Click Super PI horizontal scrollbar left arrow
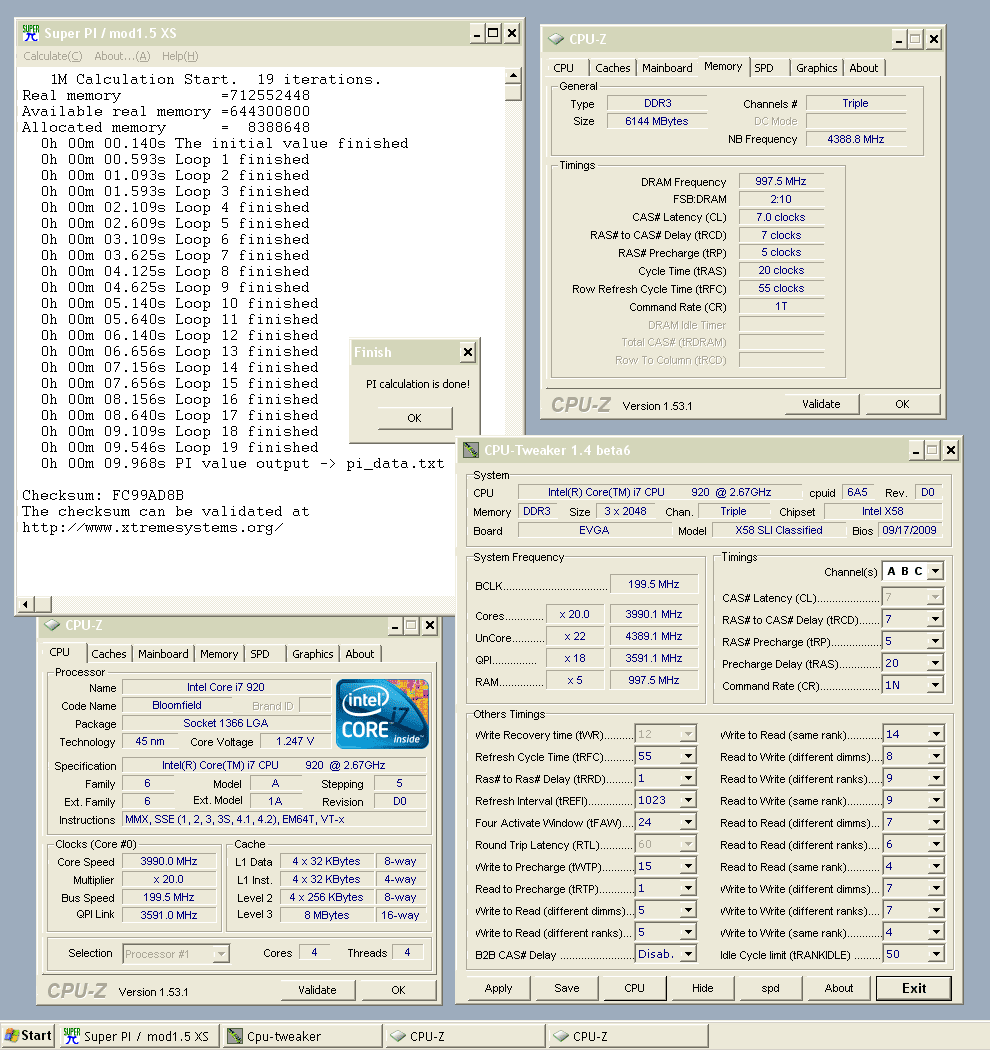This screenshot has width=990, height=1050. pyautogui.click(x=25, y=604)
